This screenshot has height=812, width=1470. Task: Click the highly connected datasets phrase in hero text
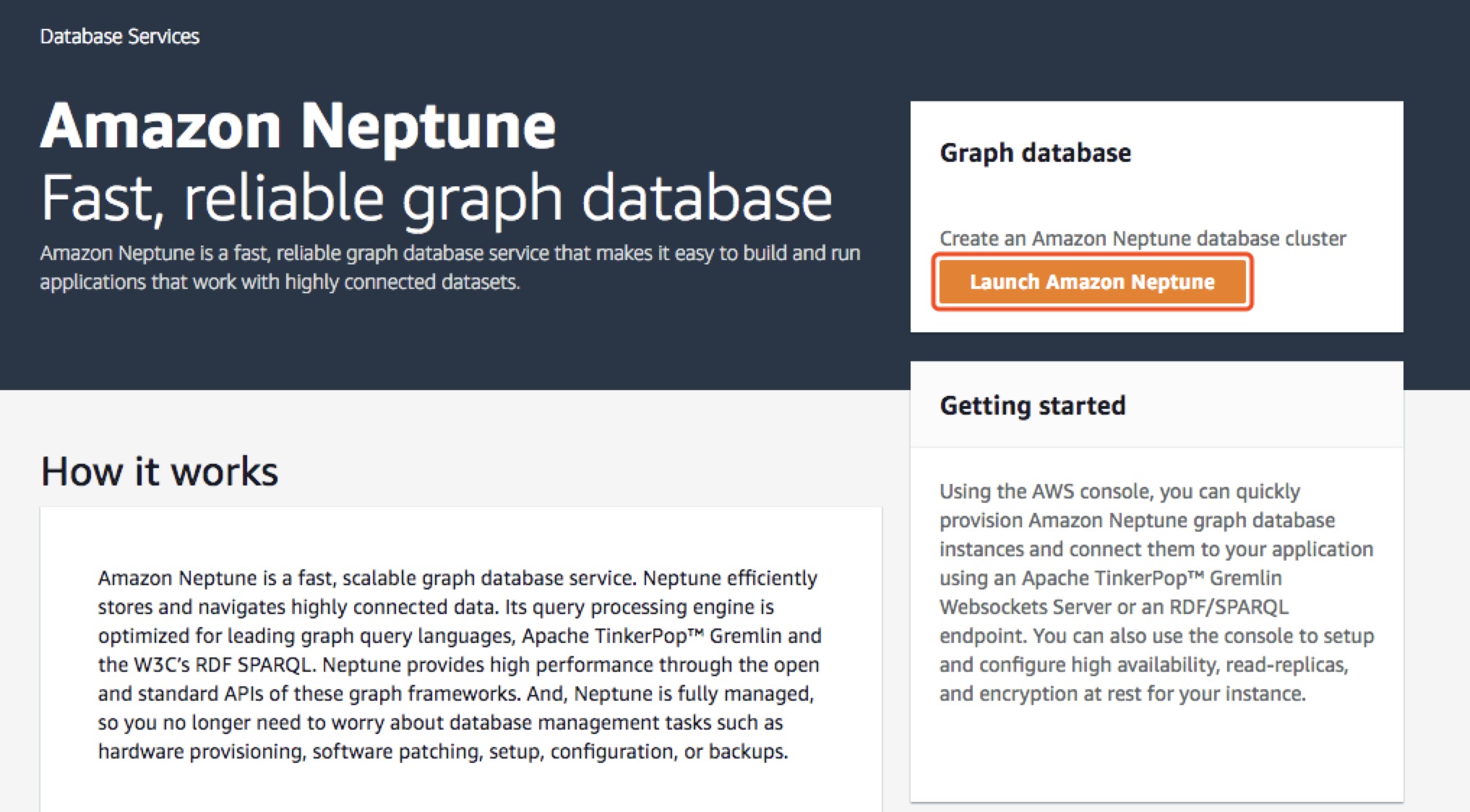tap(402, 282)
